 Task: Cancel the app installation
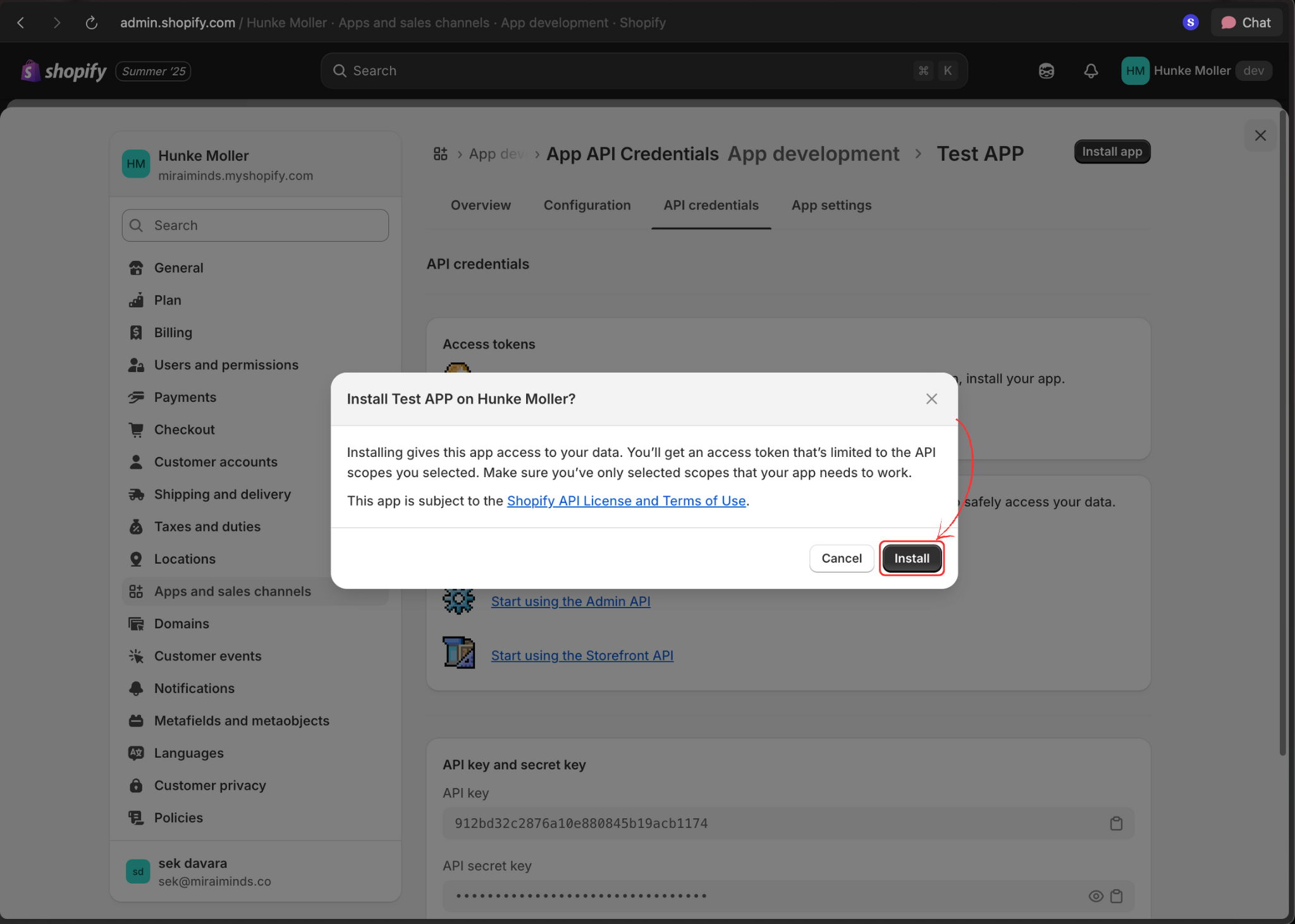pos(841,558)
